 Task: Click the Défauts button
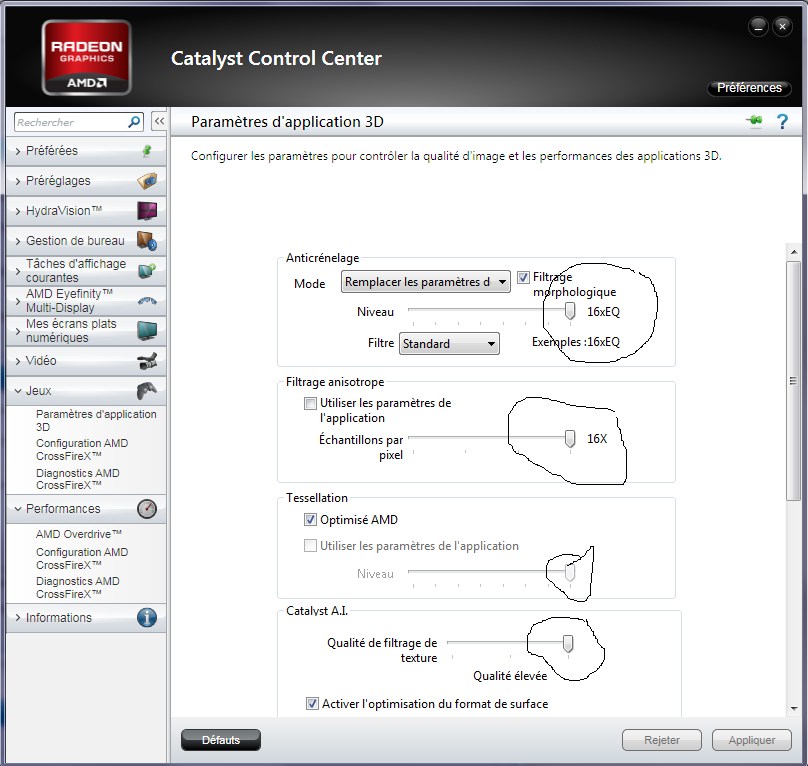[221, 740]
